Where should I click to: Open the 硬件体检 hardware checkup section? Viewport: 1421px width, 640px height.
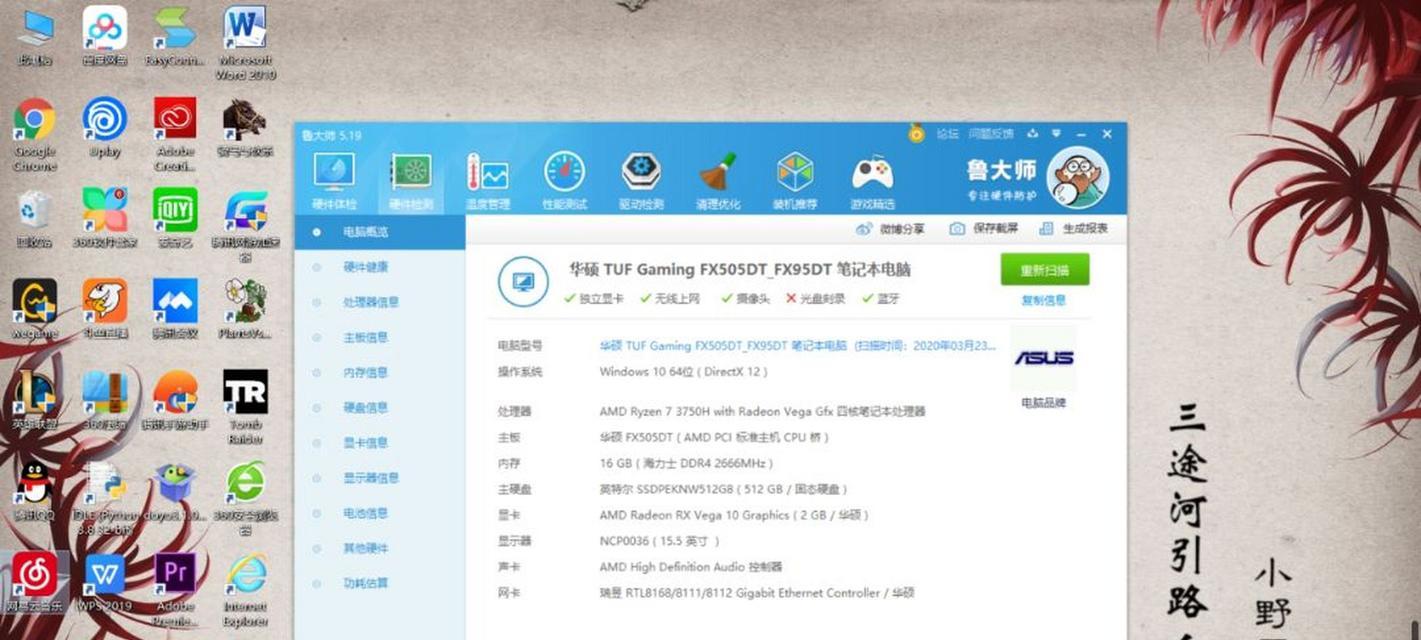334,181
